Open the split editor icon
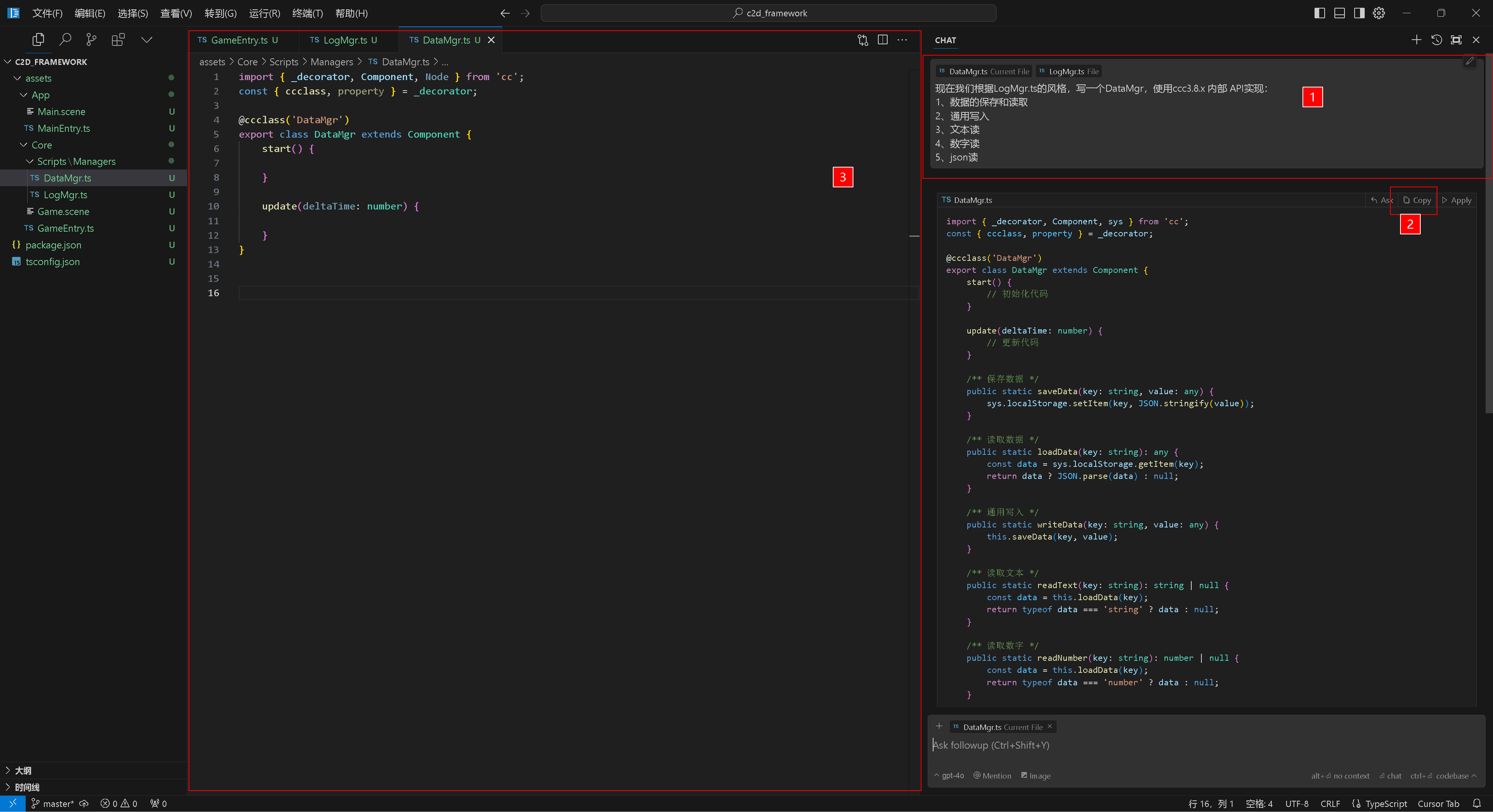The height and width of the screenshot is (812, 1493). [882, 40]
